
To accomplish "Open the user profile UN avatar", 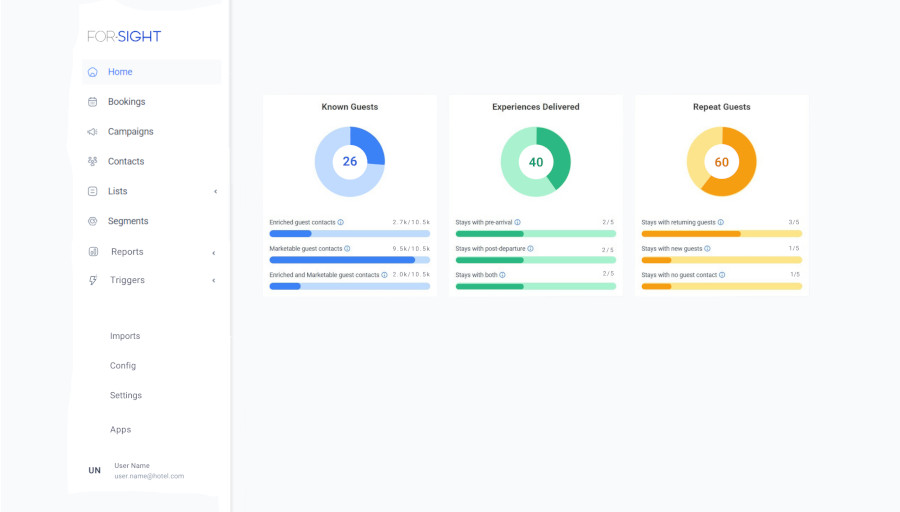I will 95,471.
